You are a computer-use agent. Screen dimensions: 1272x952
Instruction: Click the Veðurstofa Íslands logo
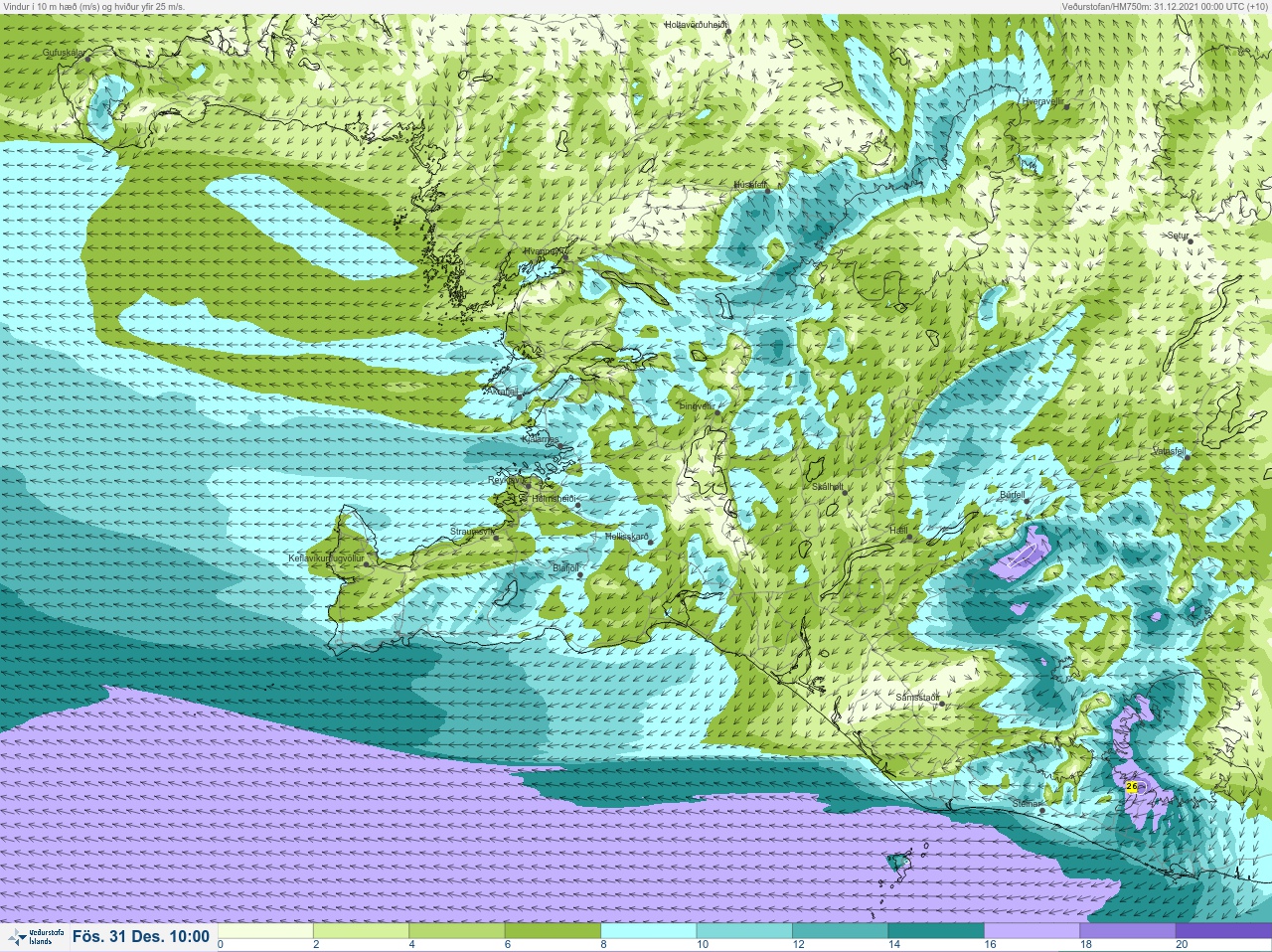click(x=37, y=937)
